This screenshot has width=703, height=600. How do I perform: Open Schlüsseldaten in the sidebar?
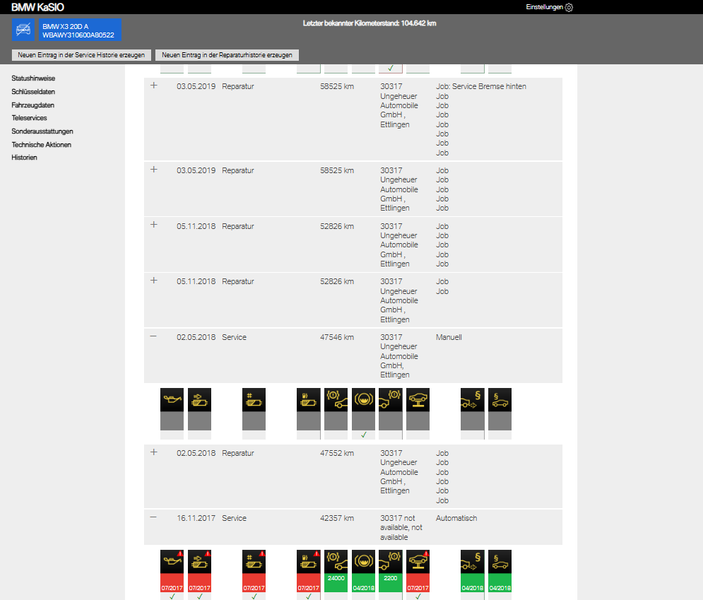[33, 91]
